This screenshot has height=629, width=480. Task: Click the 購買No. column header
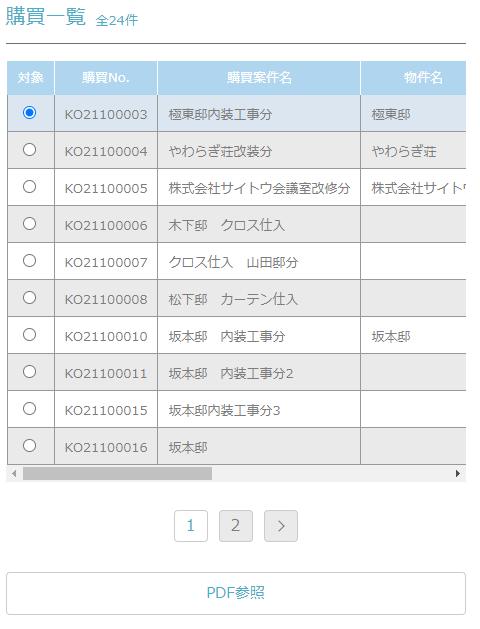click(106, 78)
